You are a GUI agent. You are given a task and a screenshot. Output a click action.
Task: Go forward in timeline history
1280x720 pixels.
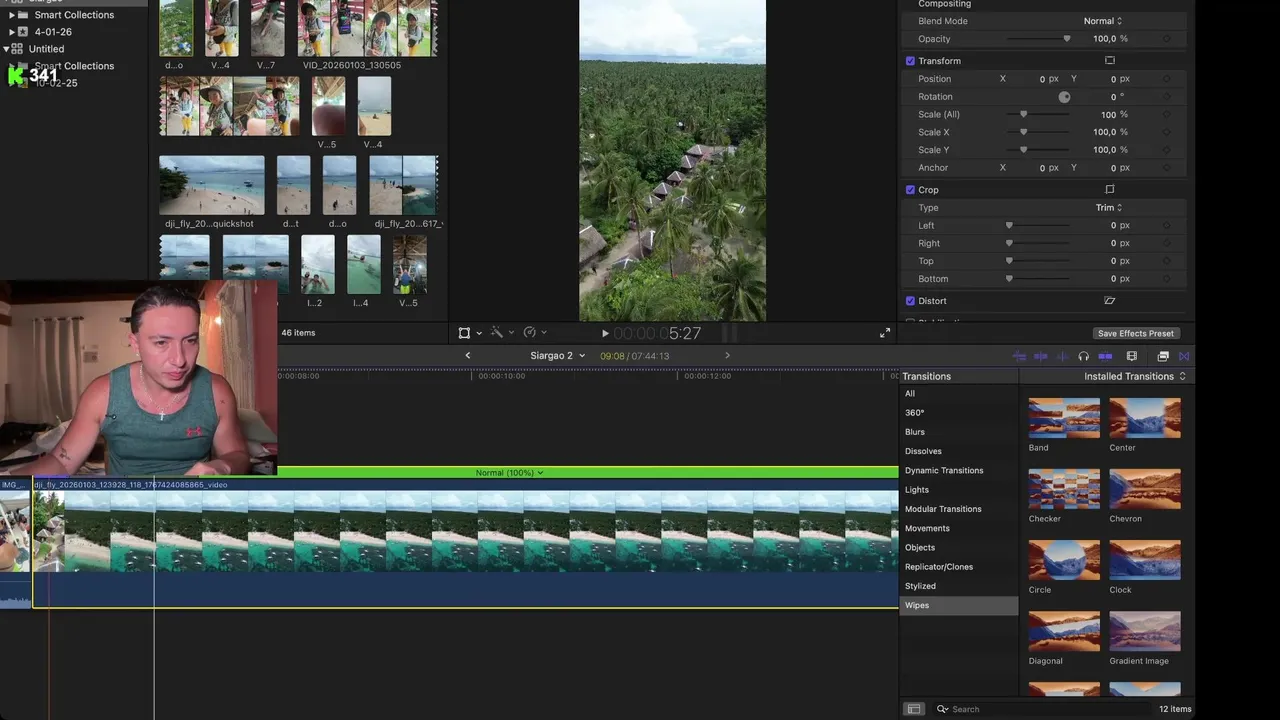(727, 356)
